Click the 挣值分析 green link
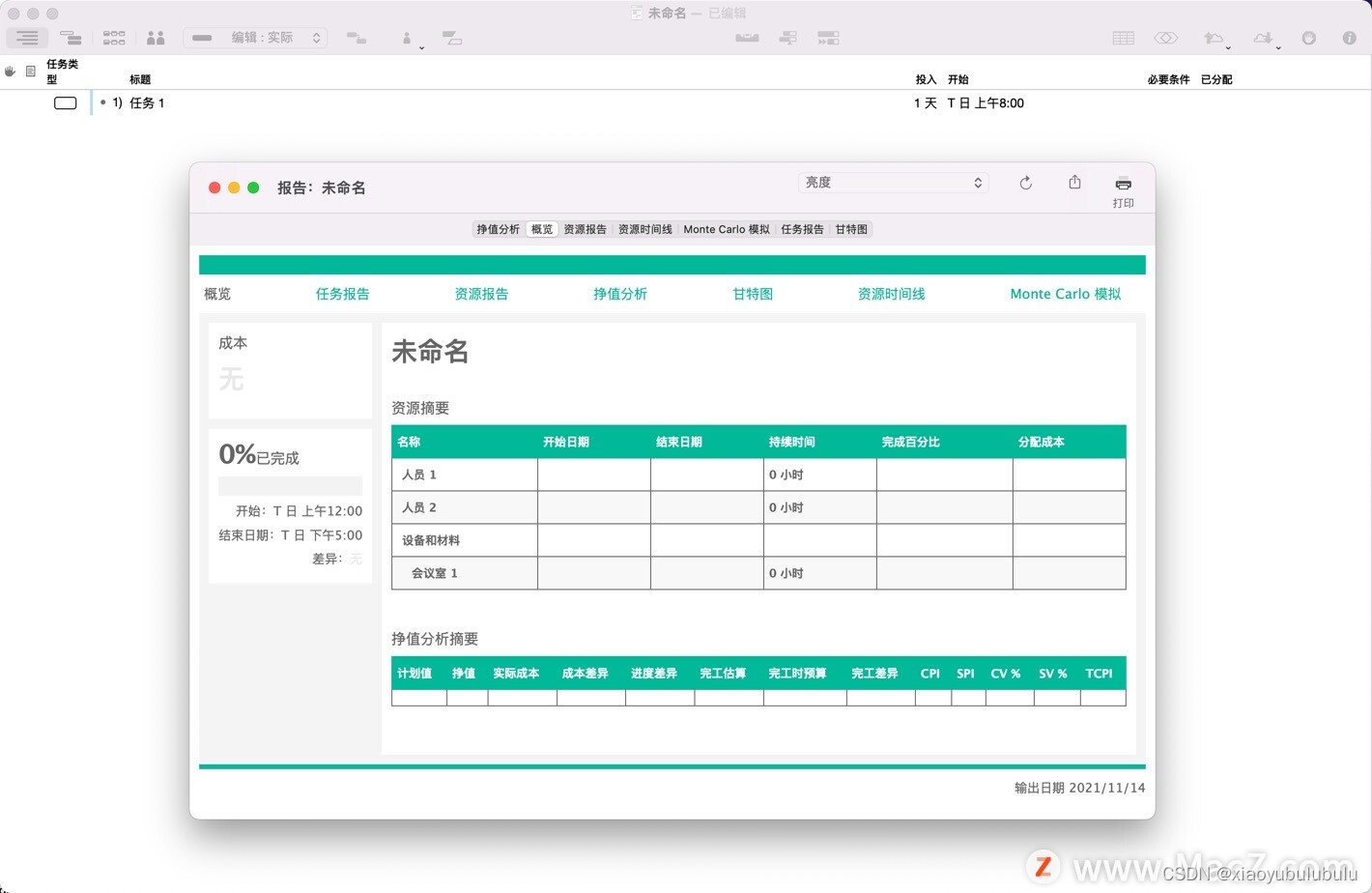Image resolution: width=1372 pixels, height=893 pixels. pyautogui.click(x=620, y=294)
